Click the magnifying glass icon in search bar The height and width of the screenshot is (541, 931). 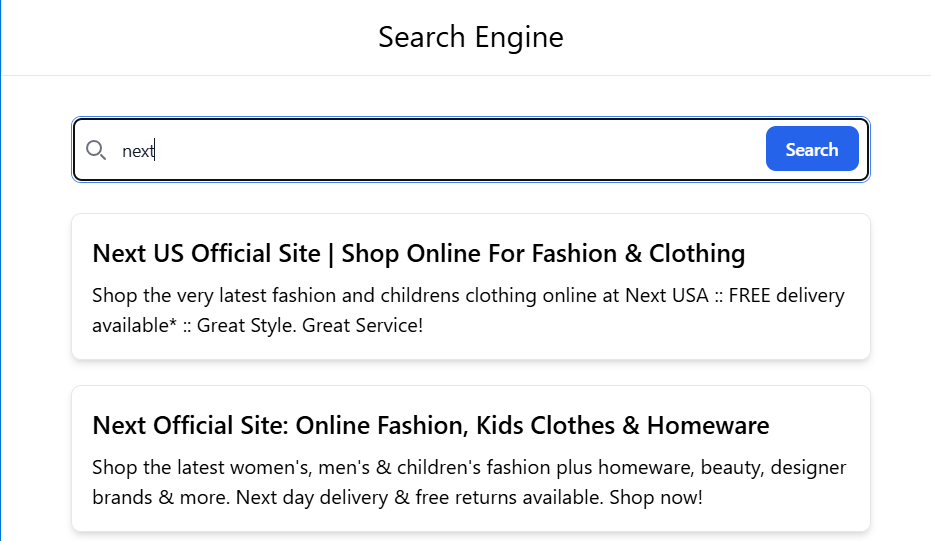click(96, 150)
